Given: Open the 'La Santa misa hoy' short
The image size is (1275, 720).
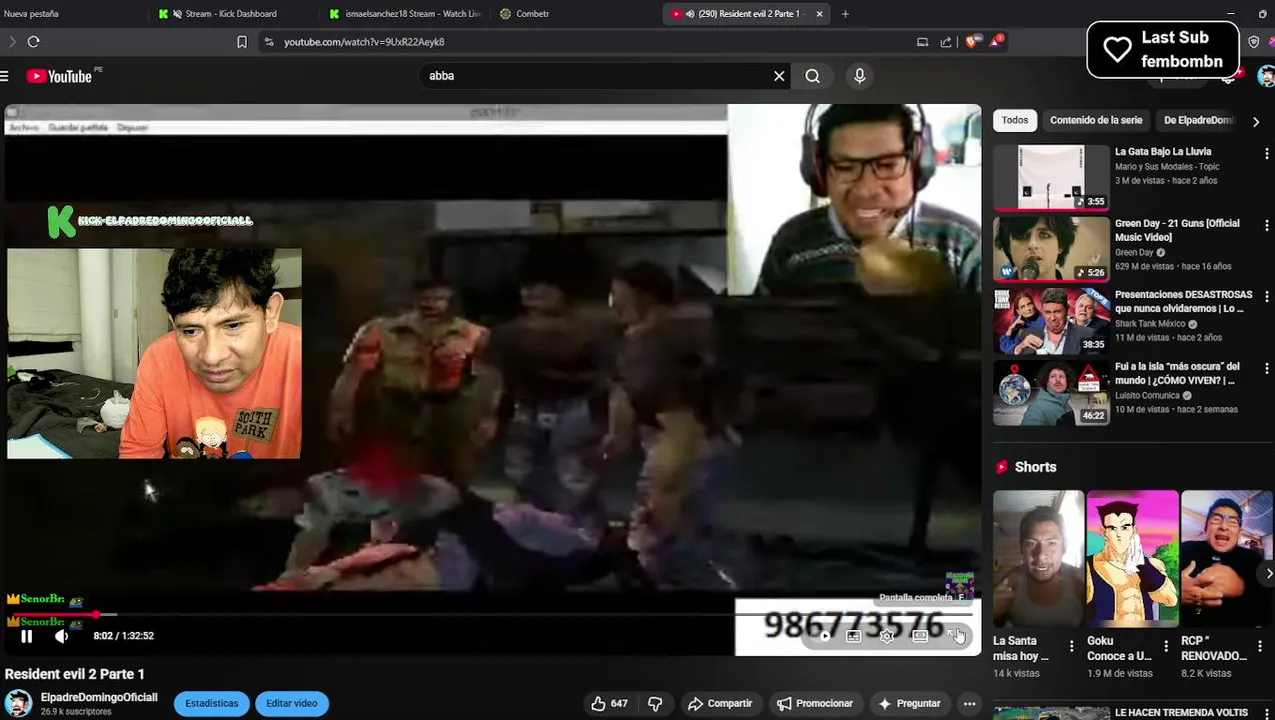Looking at the screenshot, I should 1038,558.
